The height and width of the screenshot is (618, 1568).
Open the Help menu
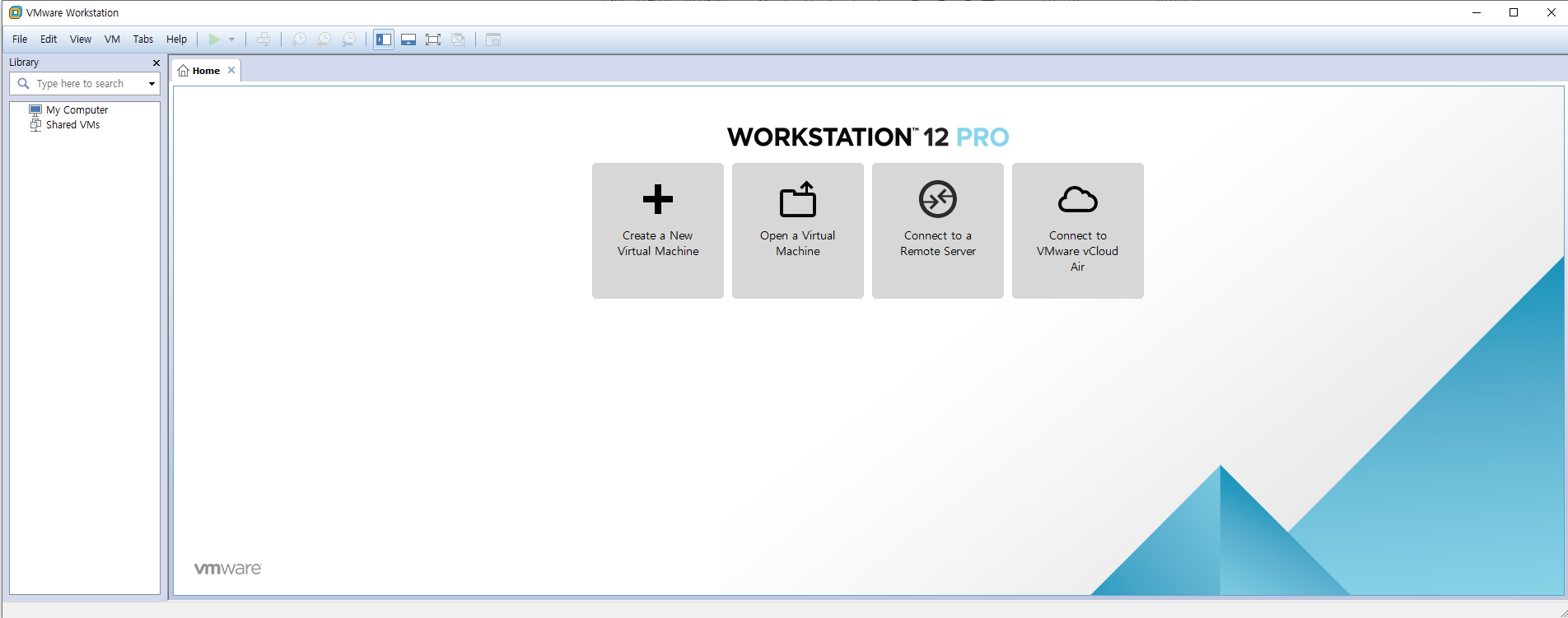click(x=177, y=39)
